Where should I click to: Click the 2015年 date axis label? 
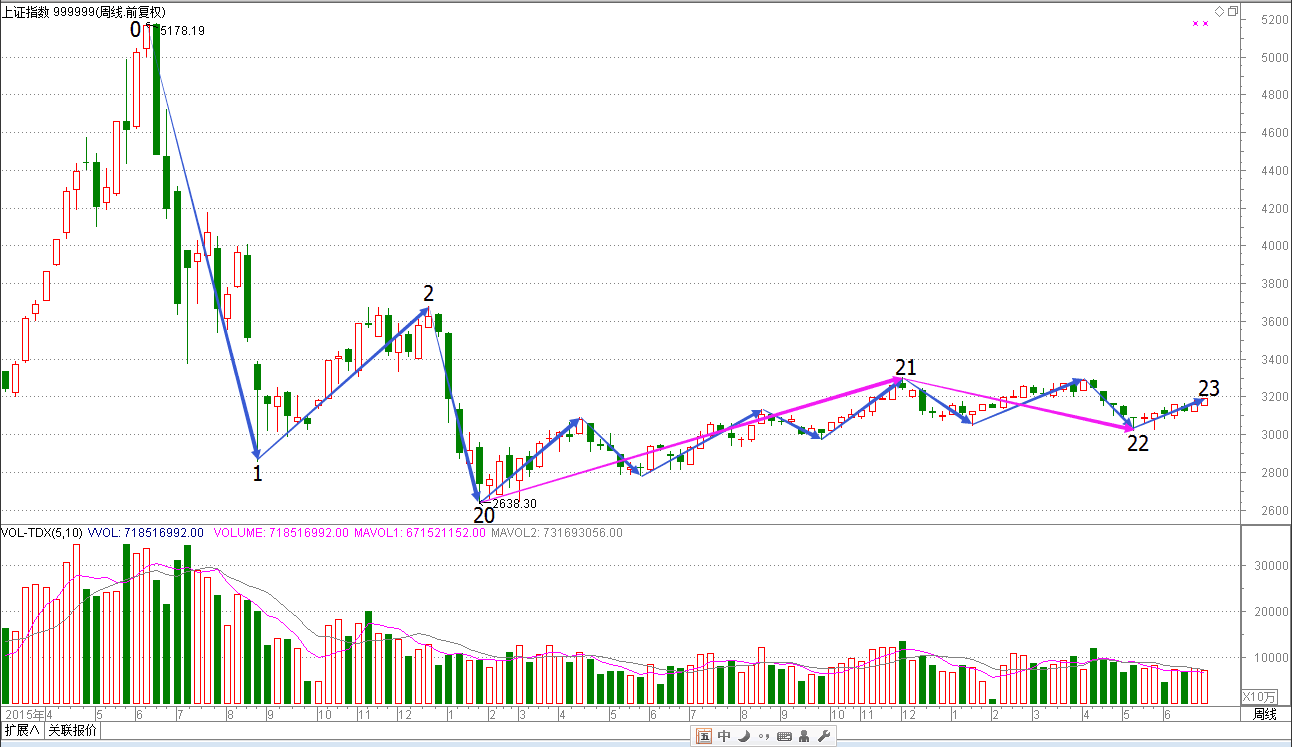click(x=24, y=714)
